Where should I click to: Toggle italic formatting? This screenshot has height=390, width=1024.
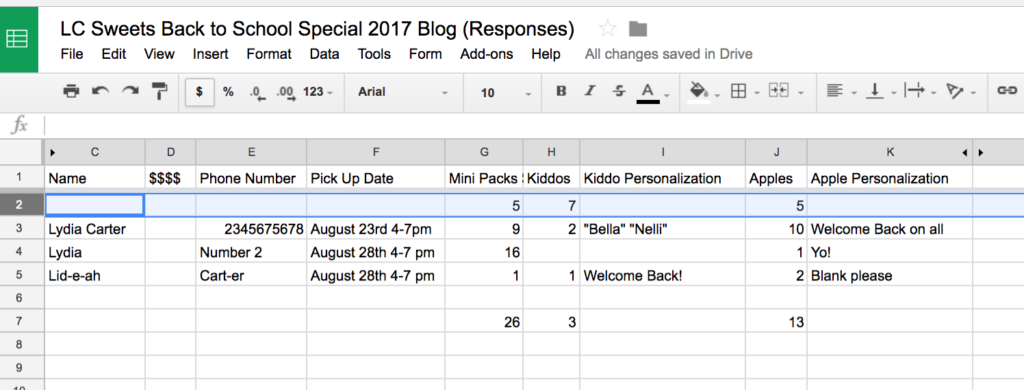[x=590, y=91]
